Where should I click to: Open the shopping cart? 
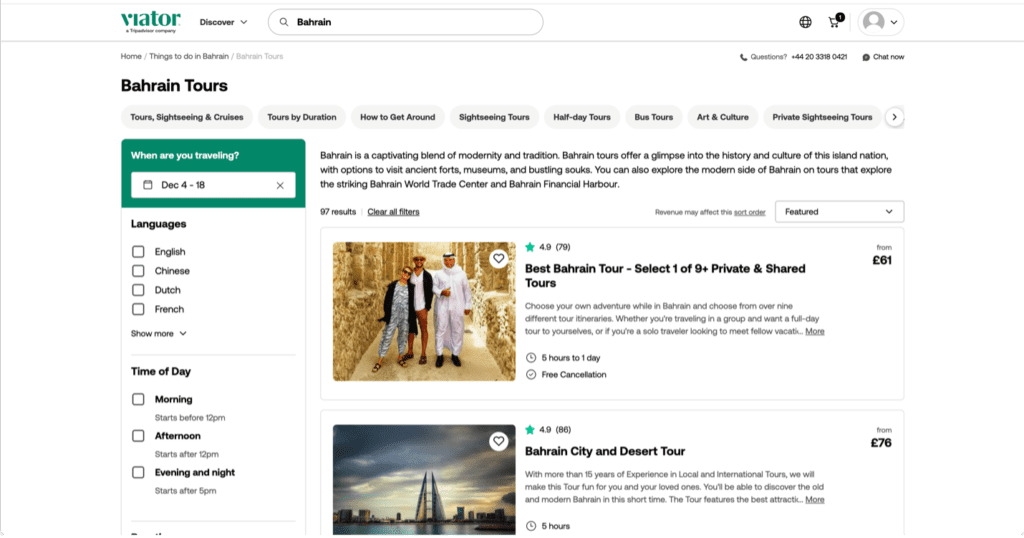pos(835,22)
